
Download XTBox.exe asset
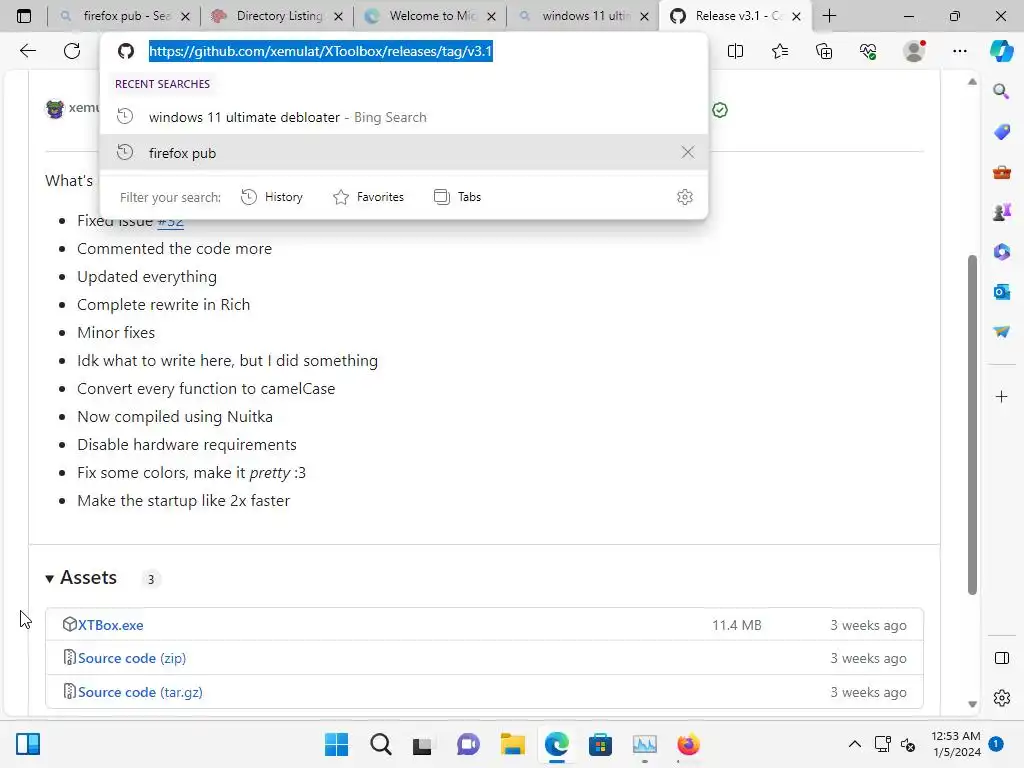110,625
